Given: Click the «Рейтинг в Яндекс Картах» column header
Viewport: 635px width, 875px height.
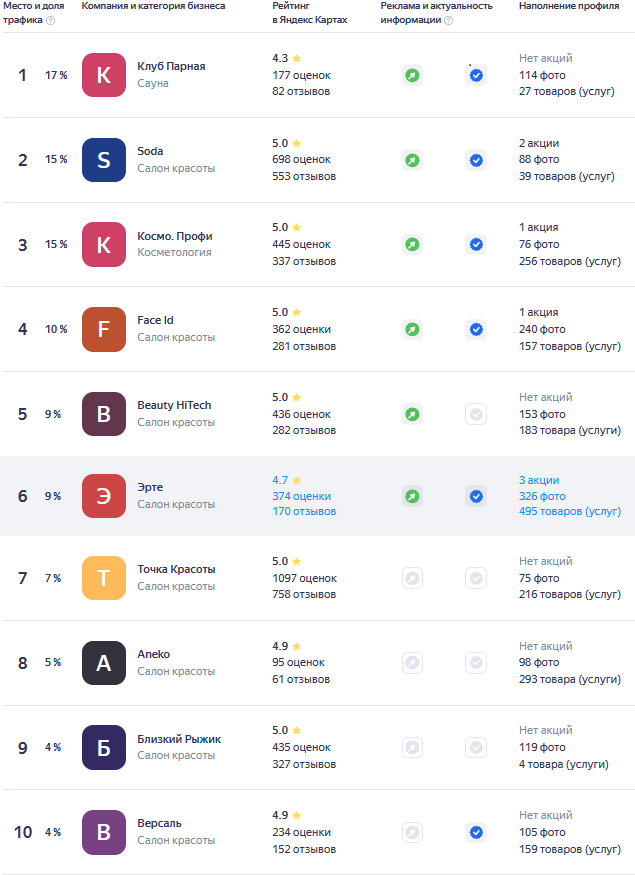Looking at the screenshot, I should 310,13.
